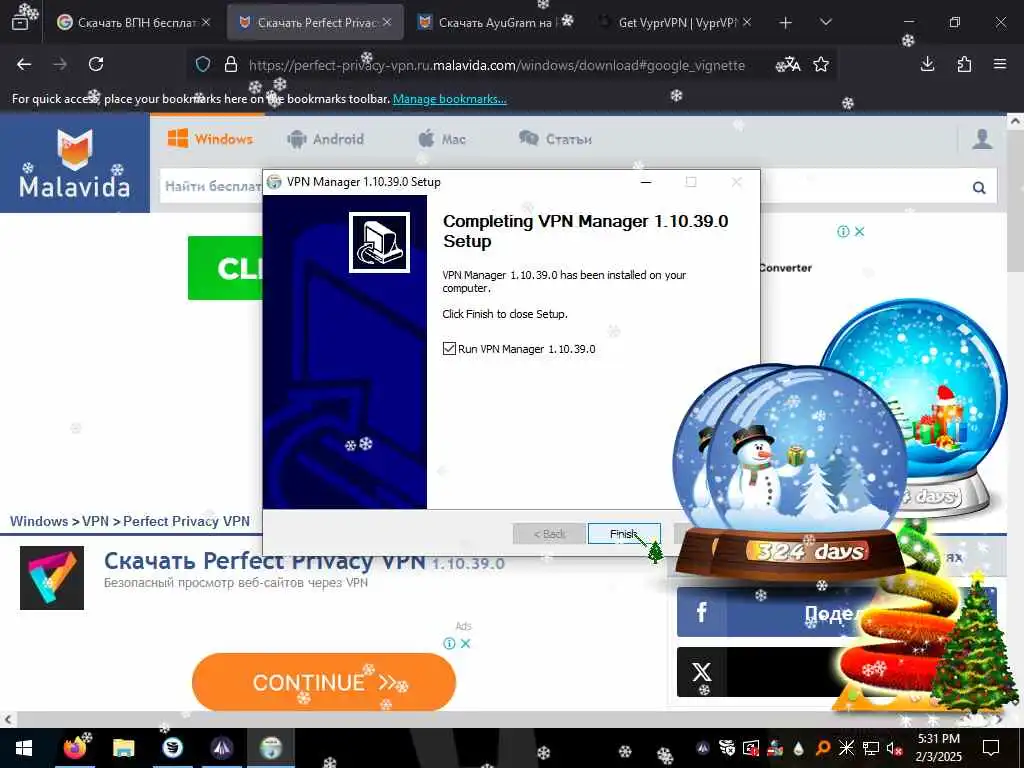The height and width of the screenshot is (768, 1024).
Task: Open tracking protection shield icon
Action: (x=203, y=64)
